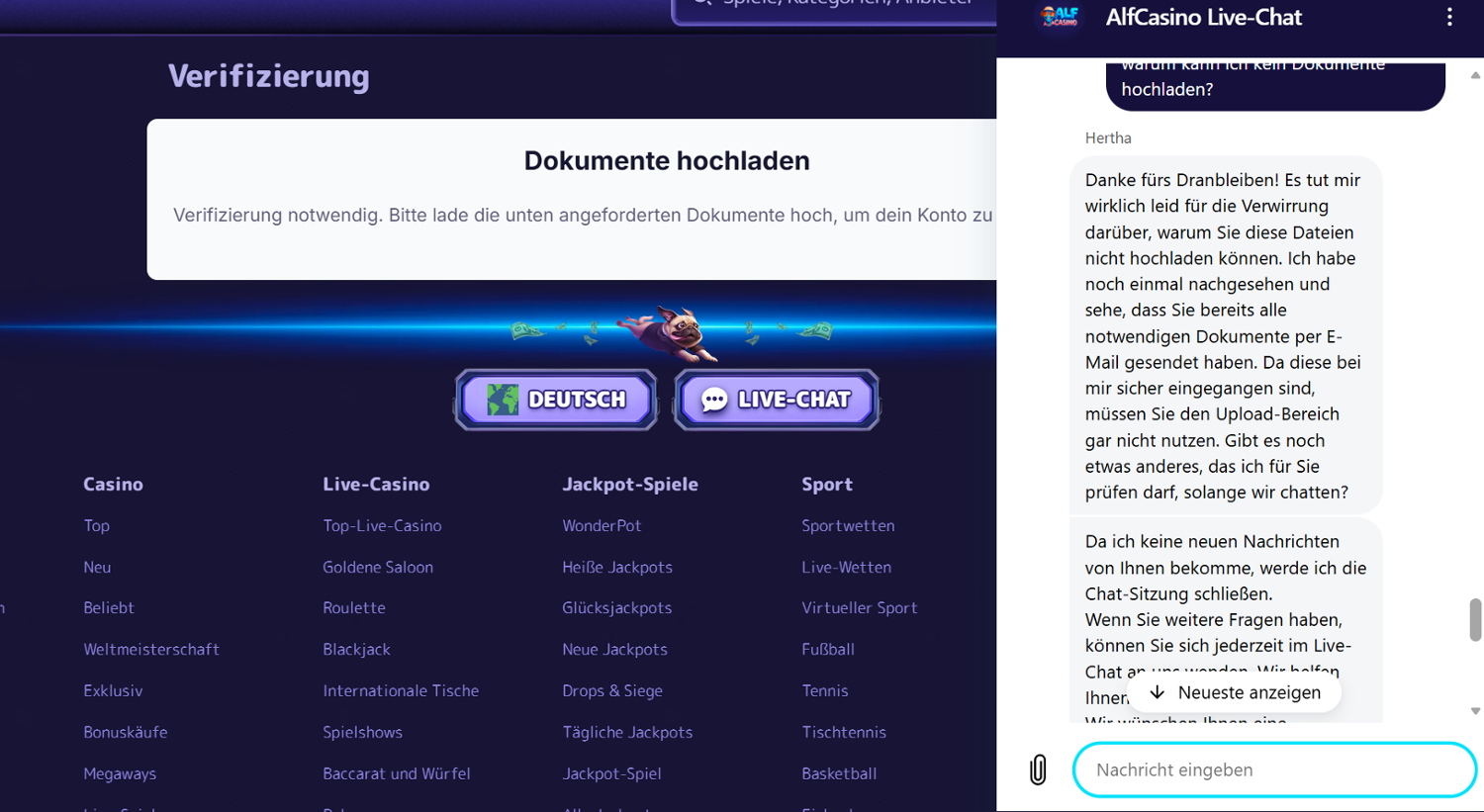Open the Top casino link

point(96,525)
